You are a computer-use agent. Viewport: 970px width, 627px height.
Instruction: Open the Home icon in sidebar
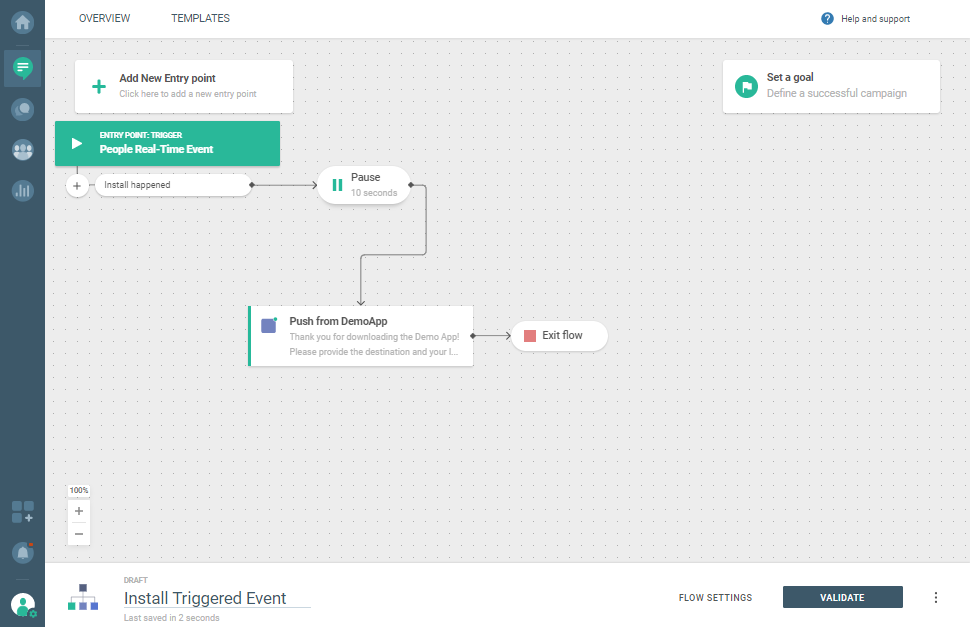[22, 20]
